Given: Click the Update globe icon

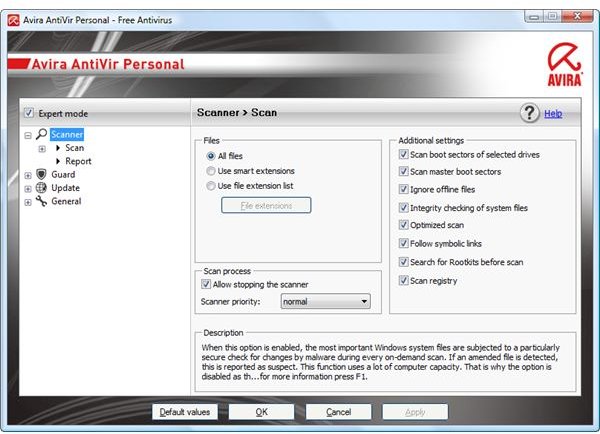Looking at the screenshot, I should (41, 188).
